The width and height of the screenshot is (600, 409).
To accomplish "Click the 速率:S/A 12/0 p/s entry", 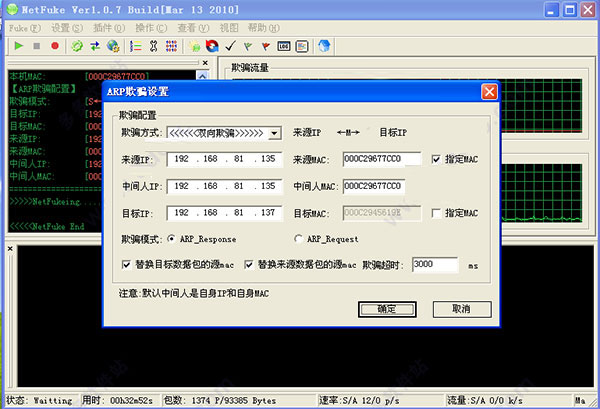I will [x=359, y=401].
